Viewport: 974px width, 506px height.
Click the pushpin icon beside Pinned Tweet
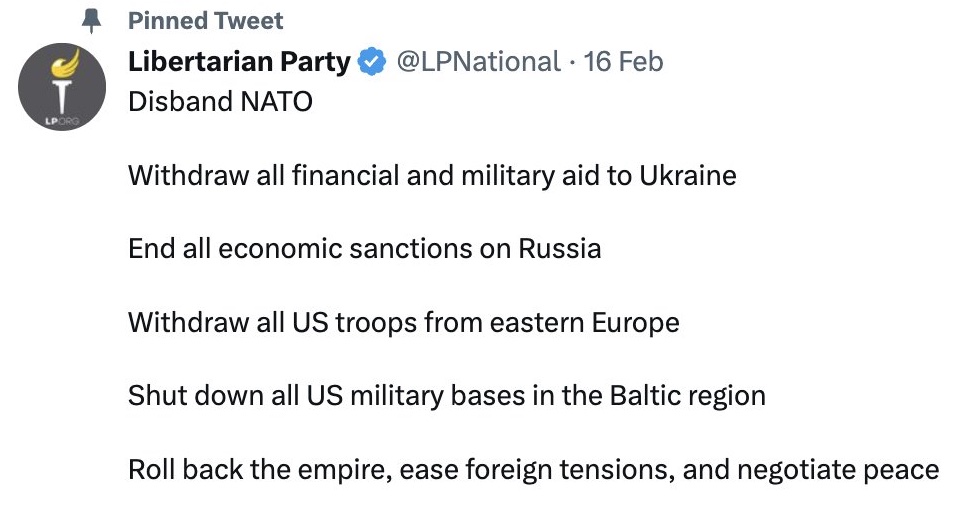[91, 21]
